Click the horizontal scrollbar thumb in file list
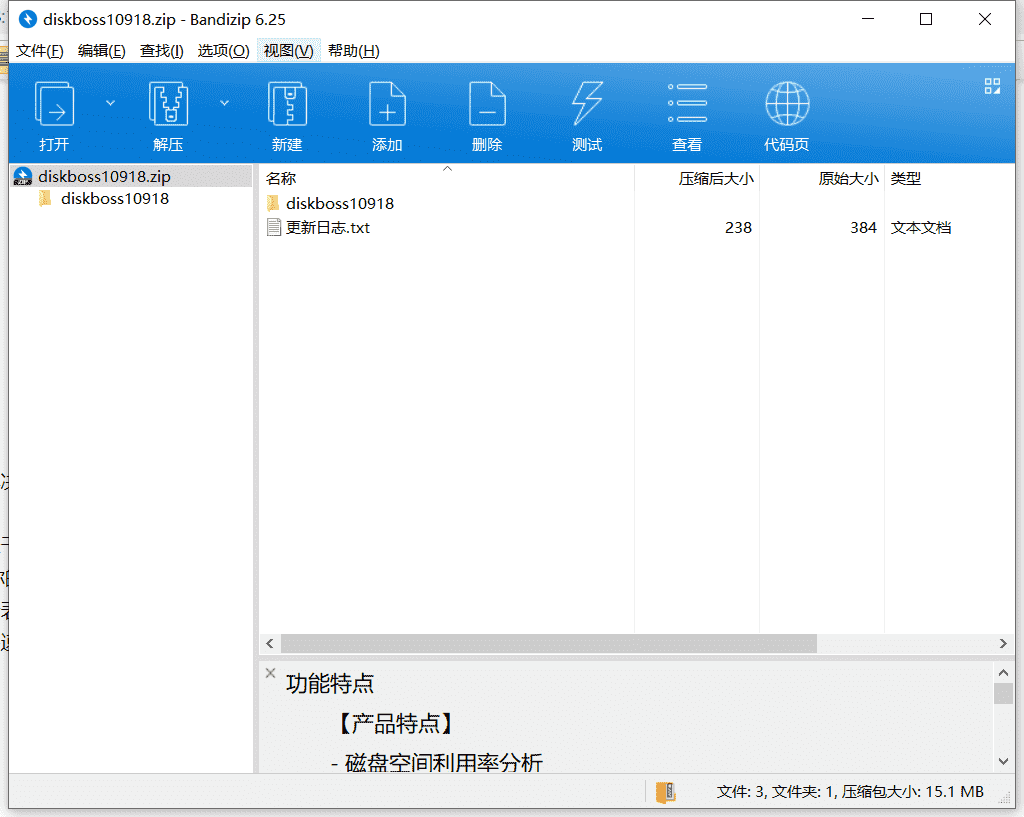This screenshot has height=817, width=1024. point(549,643)
